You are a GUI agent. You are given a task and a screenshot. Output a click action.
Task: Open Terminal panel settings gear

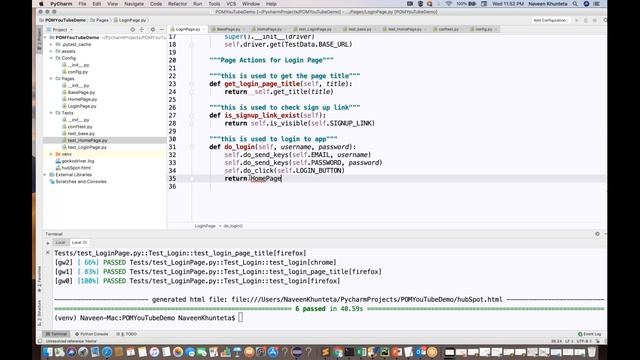click(597, 234)
